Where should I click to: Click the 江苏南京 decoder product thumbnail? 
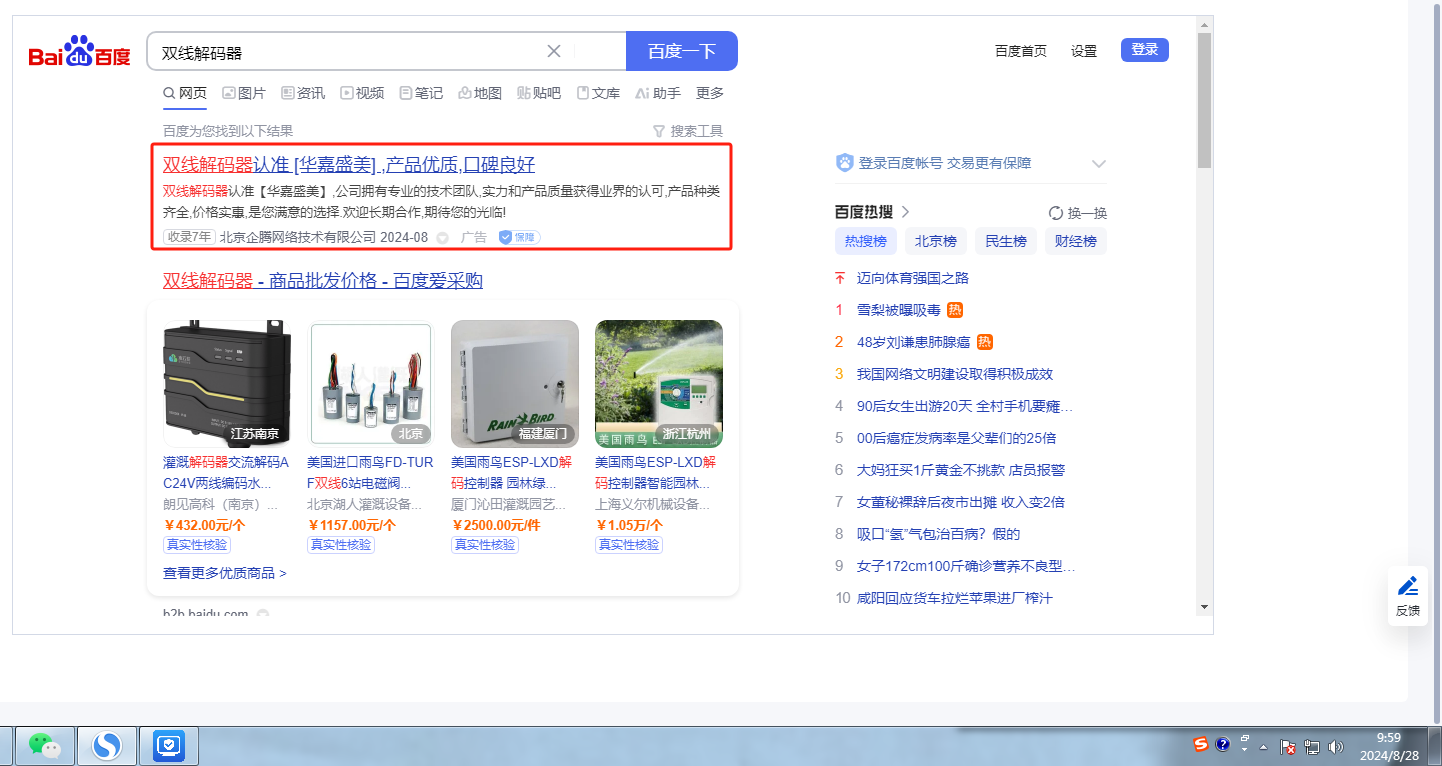pyautogui.click(x=227, y=383)
